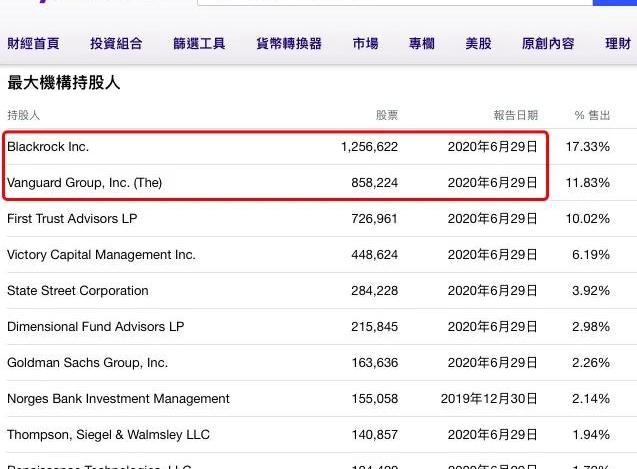Click the 報告日期 column header
637x469 pixels.
516,115
